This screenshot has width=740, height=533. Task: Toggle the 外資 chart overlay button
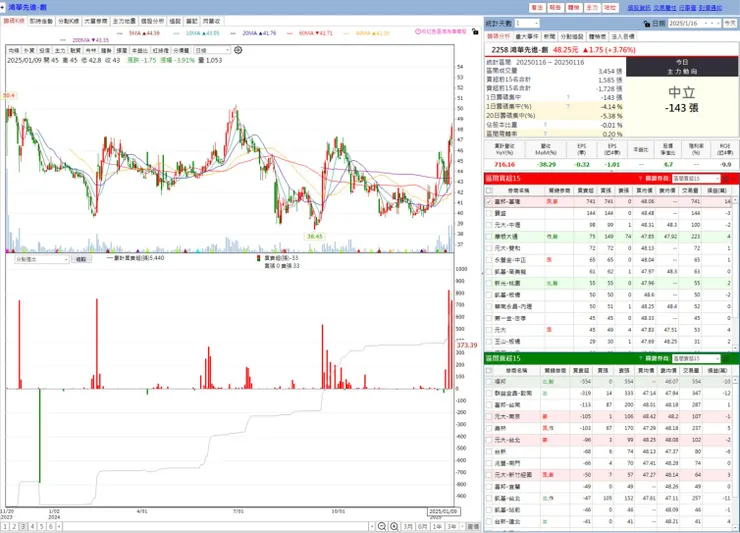(29, 51)
